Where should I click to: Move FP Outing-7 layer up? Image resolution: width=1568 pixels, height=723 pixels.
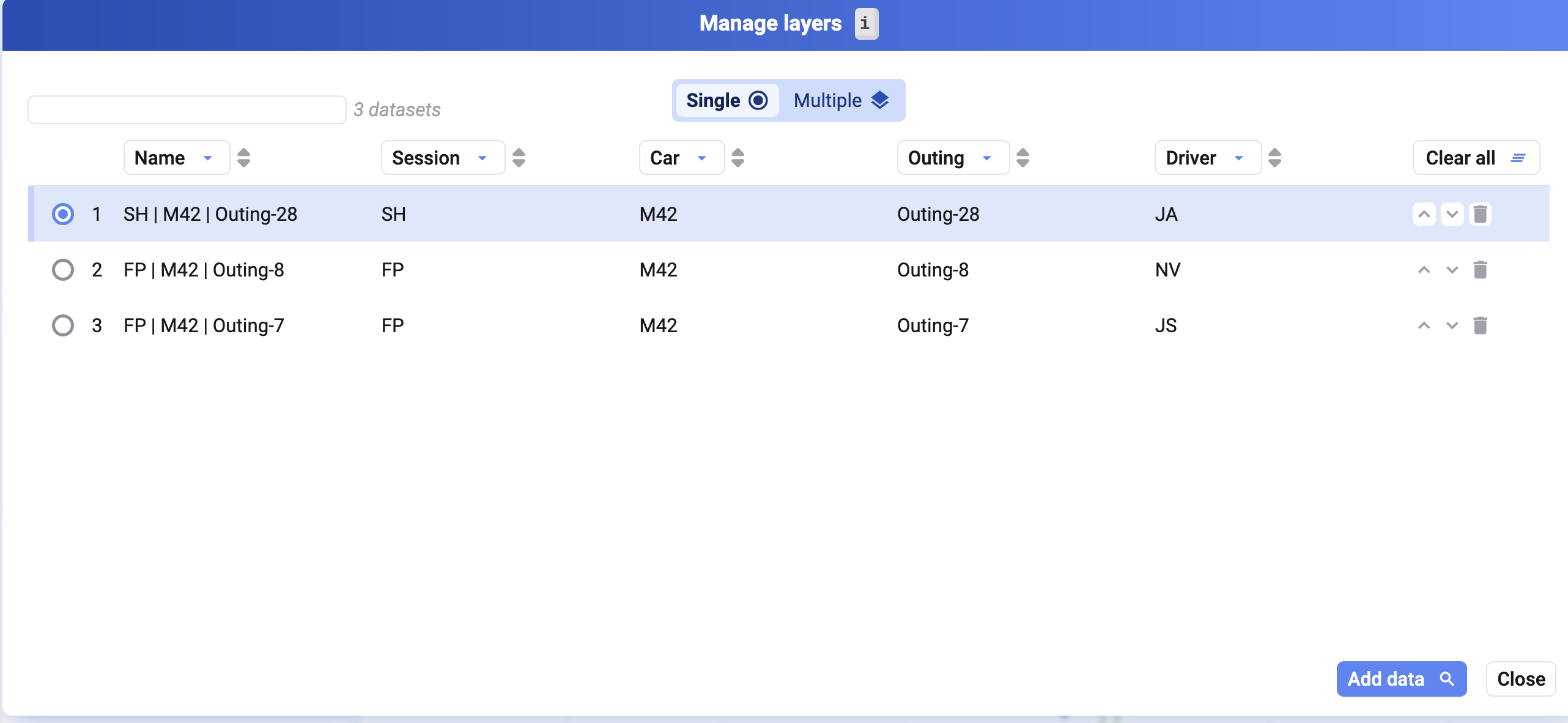[x=1424, y=325]
